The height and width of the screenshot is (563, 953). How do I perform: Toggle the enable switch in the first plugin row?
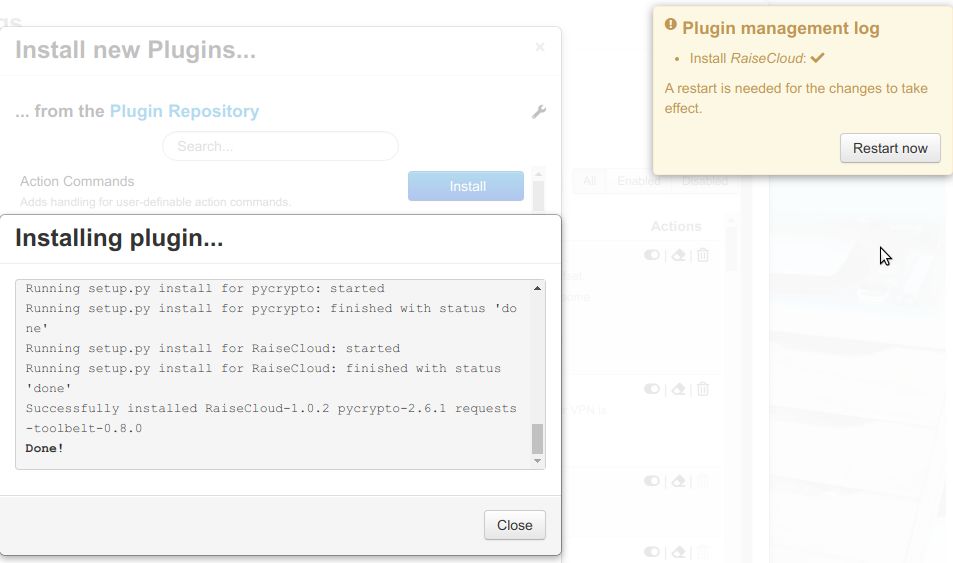point(652,255)
